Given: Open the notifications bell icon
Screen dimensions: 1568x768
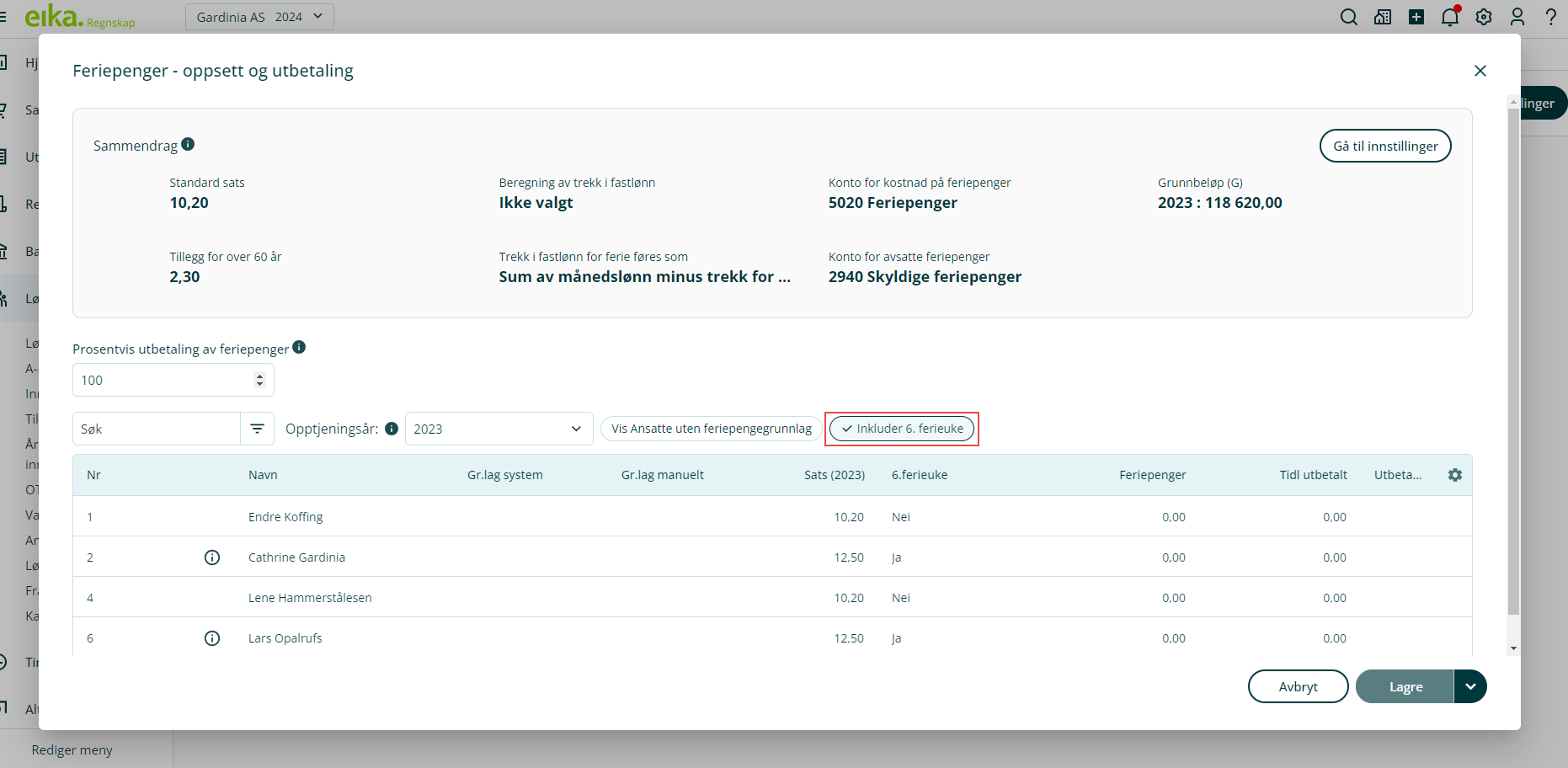Looking at the screenshot, I should click(x=1449, y=17).
